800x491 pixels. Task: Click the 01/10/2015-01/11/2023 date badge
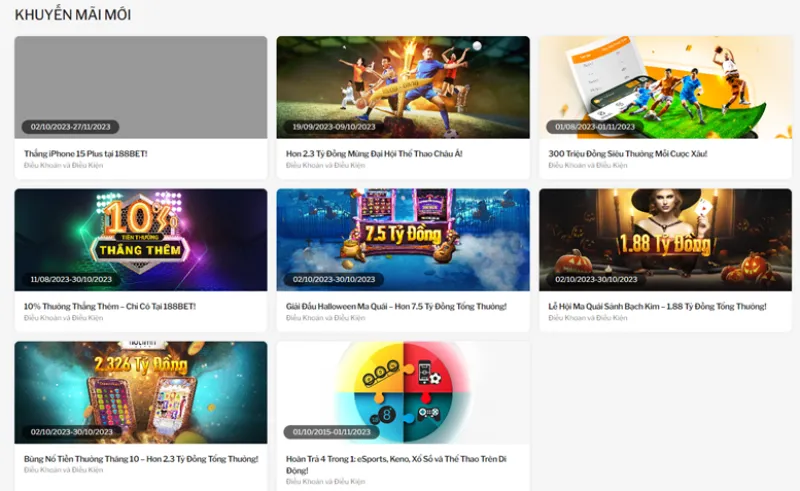[334, 432]
